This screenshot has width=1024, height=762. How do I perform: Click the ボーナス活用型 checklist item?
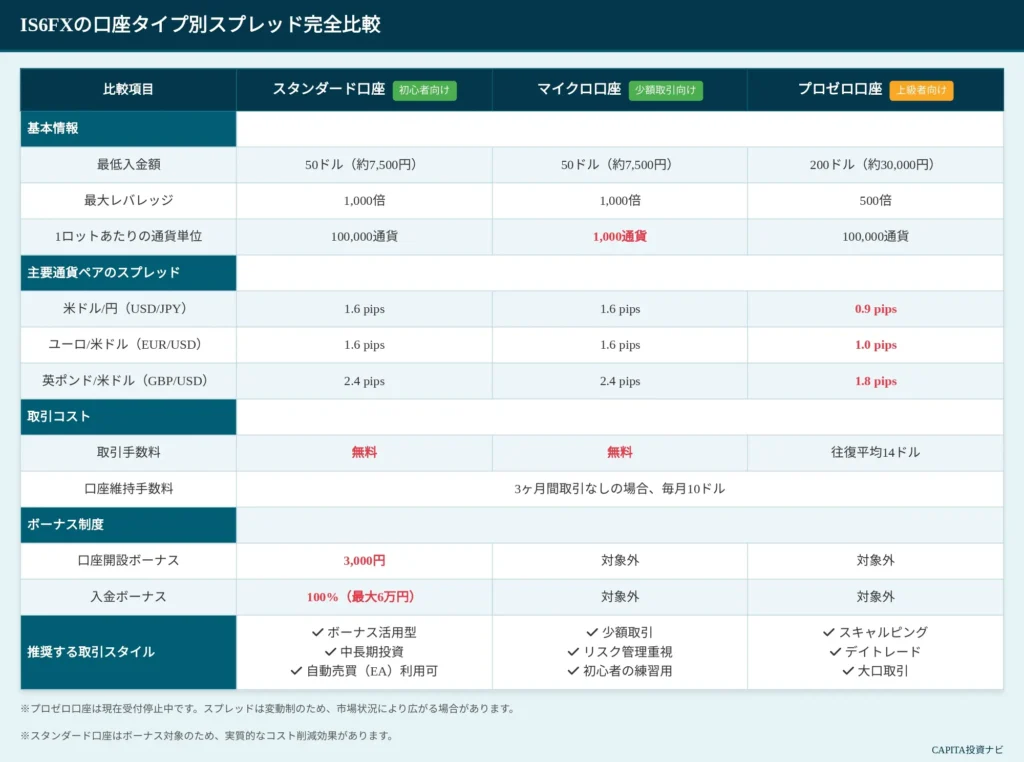click(364, 633)
